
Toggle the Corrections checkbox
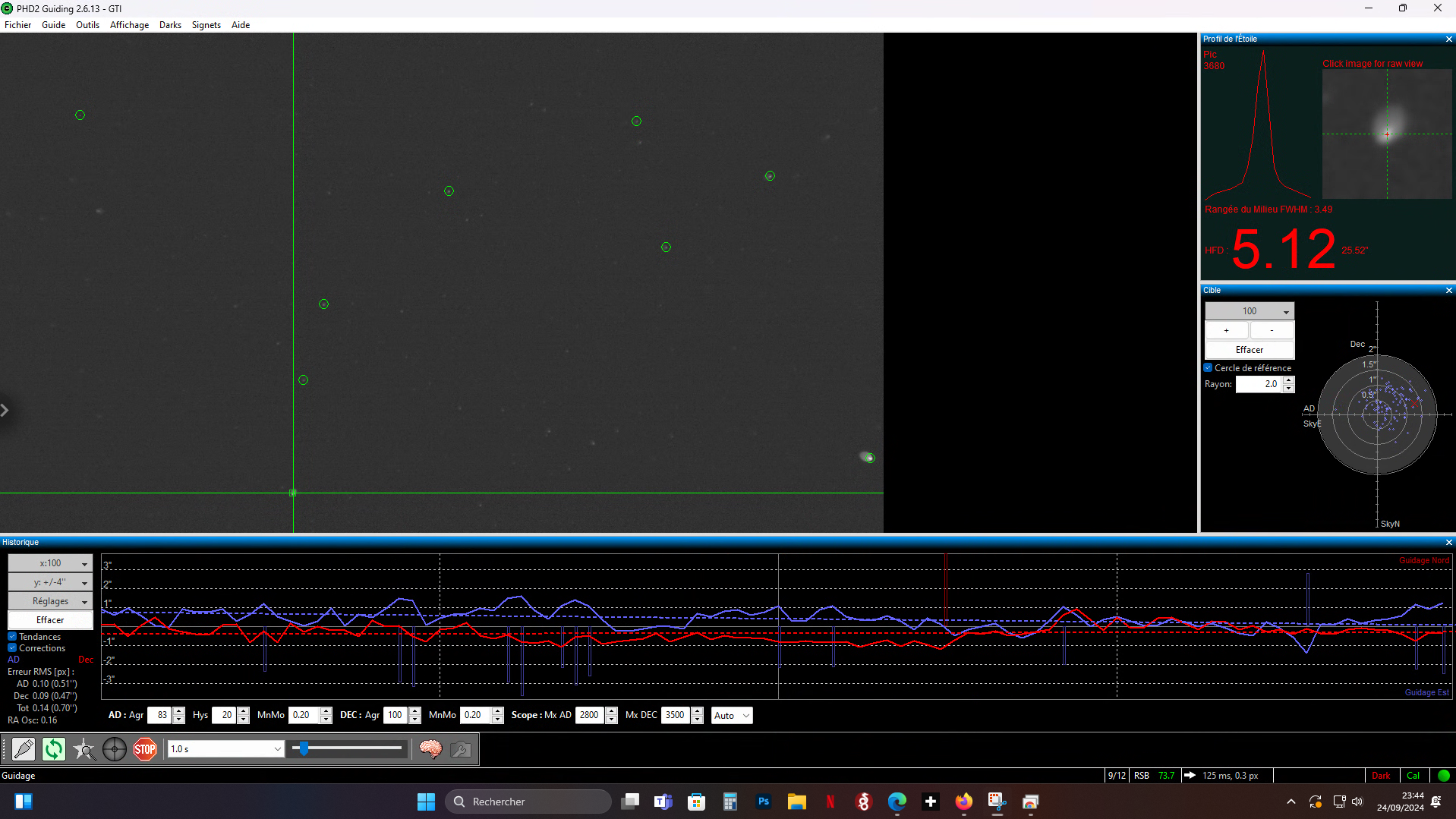(12, 648)
